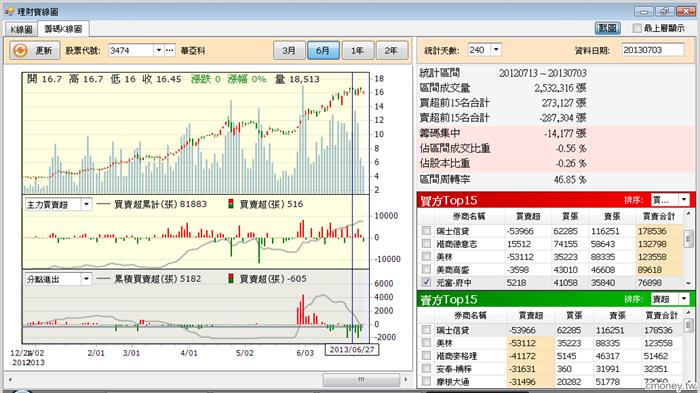Click 賣張 header in 買方Top15
This screenshot has height=393, width=700.
coord(612,217)
